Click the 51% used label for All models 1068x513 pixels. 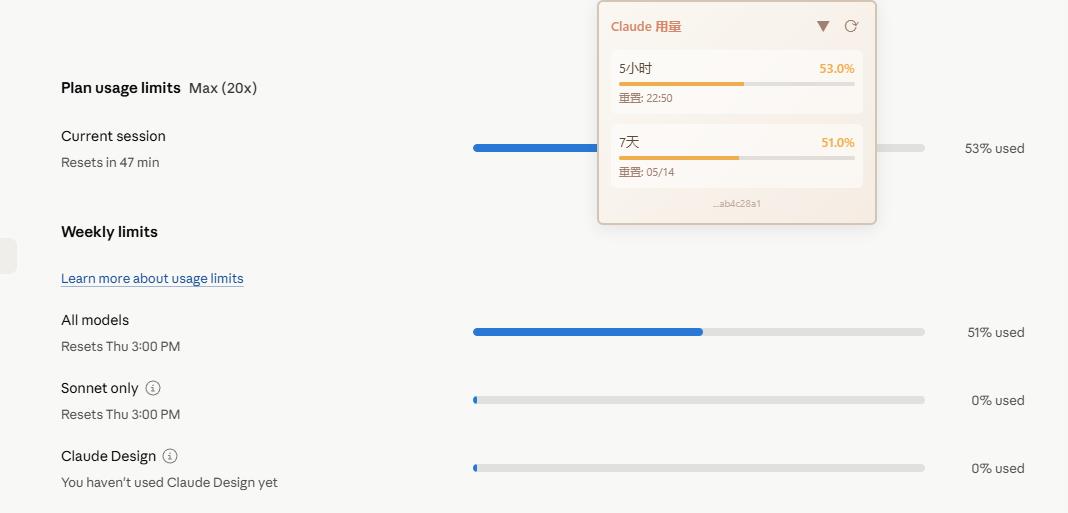click(x=996, y=332)
